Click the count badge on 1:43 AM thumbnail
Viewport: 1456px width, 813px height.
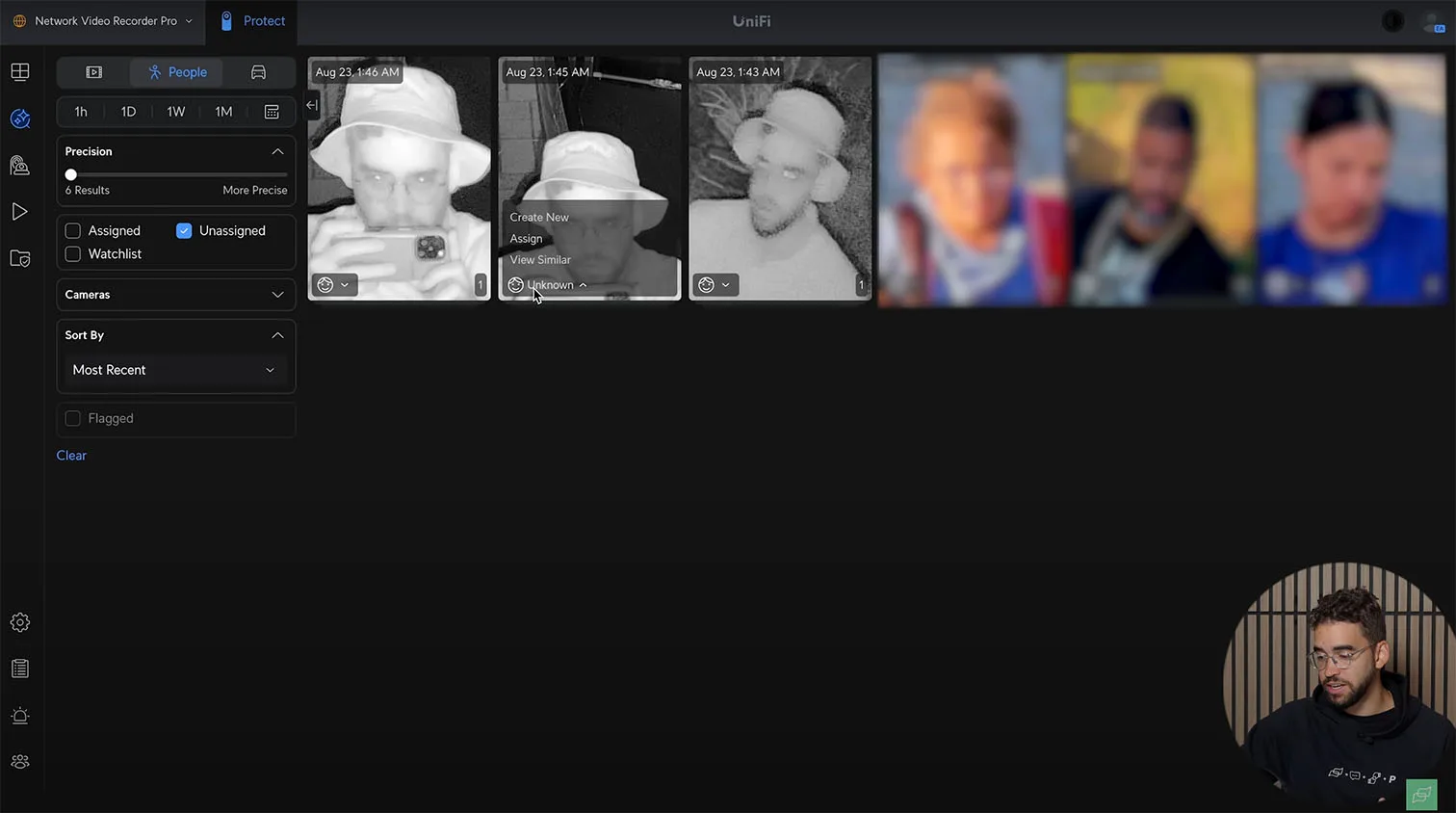click(x=861, y=285)
